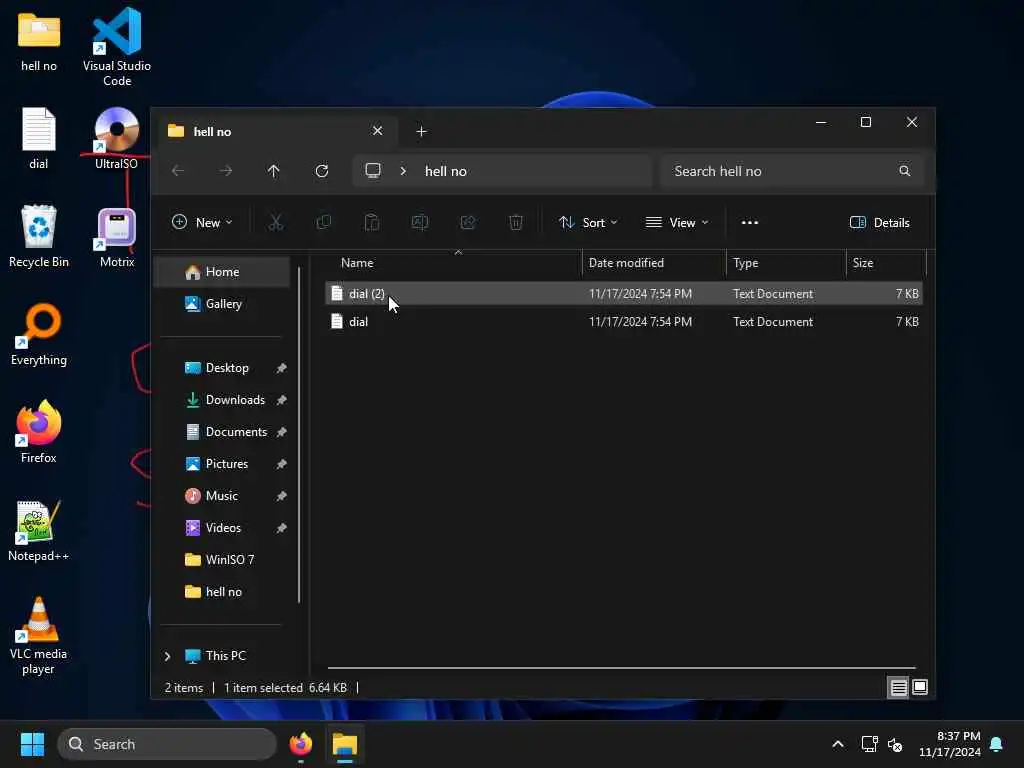
Task: Select the Everything desktop shortcut
Action: pyautogui.click(x=39, y=334)
